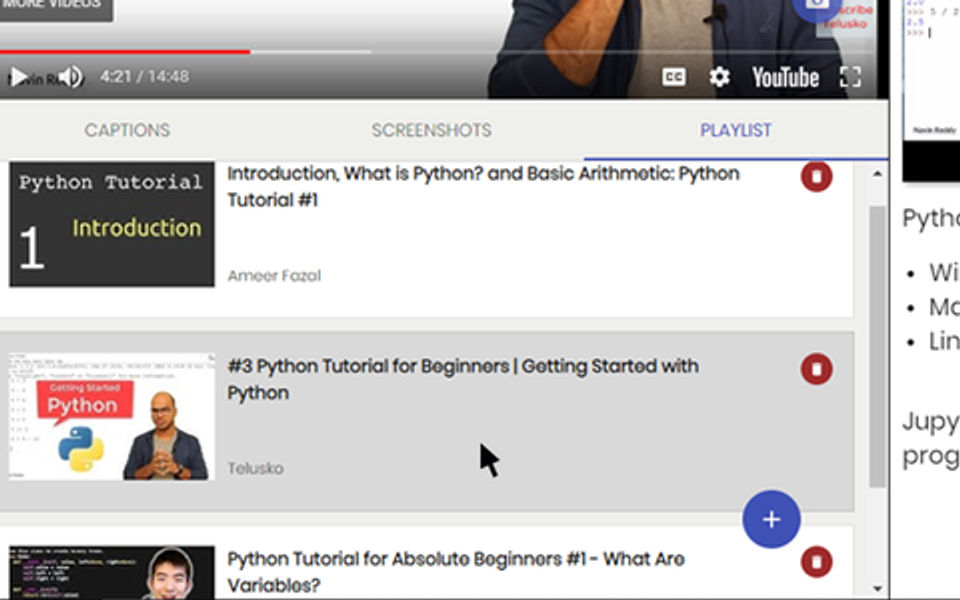Click the playlist scrollbar up arrow
The height and width of the screenshot is (600, 960).
[x=877, y=174]
